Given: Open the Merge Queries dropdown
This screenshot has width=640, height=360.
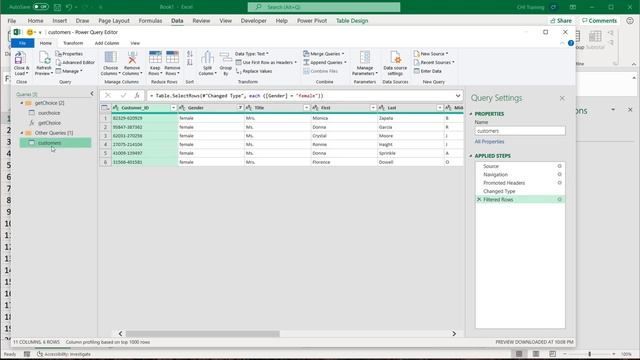Looking at the screenshot, I should pos(324,53).
